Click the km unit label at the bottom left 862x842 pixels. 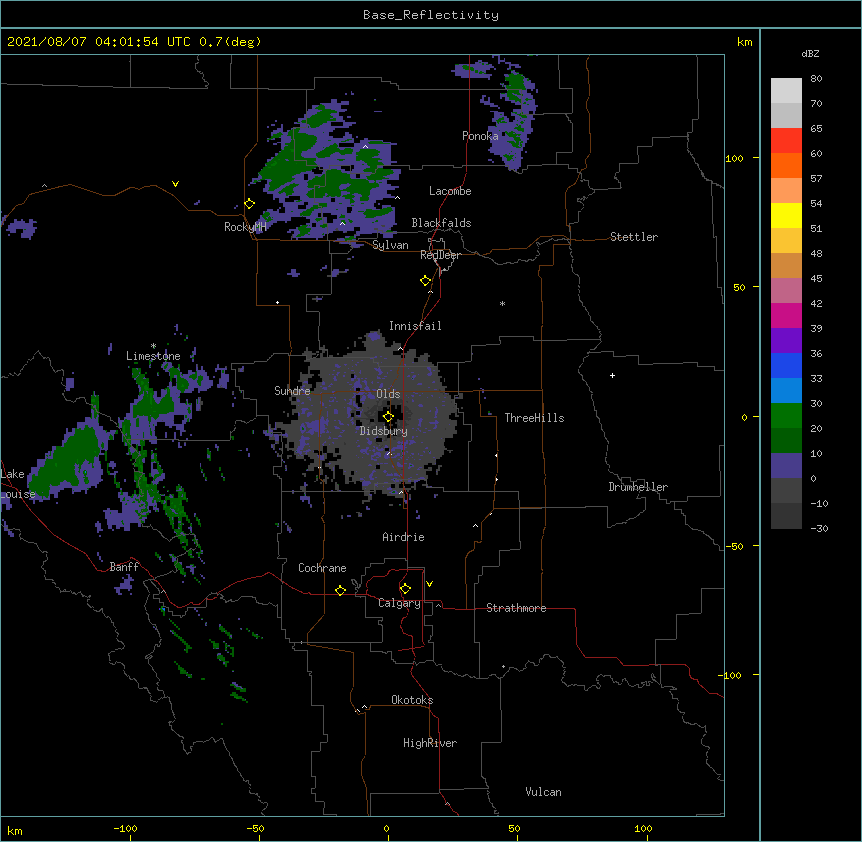(15, 830)
